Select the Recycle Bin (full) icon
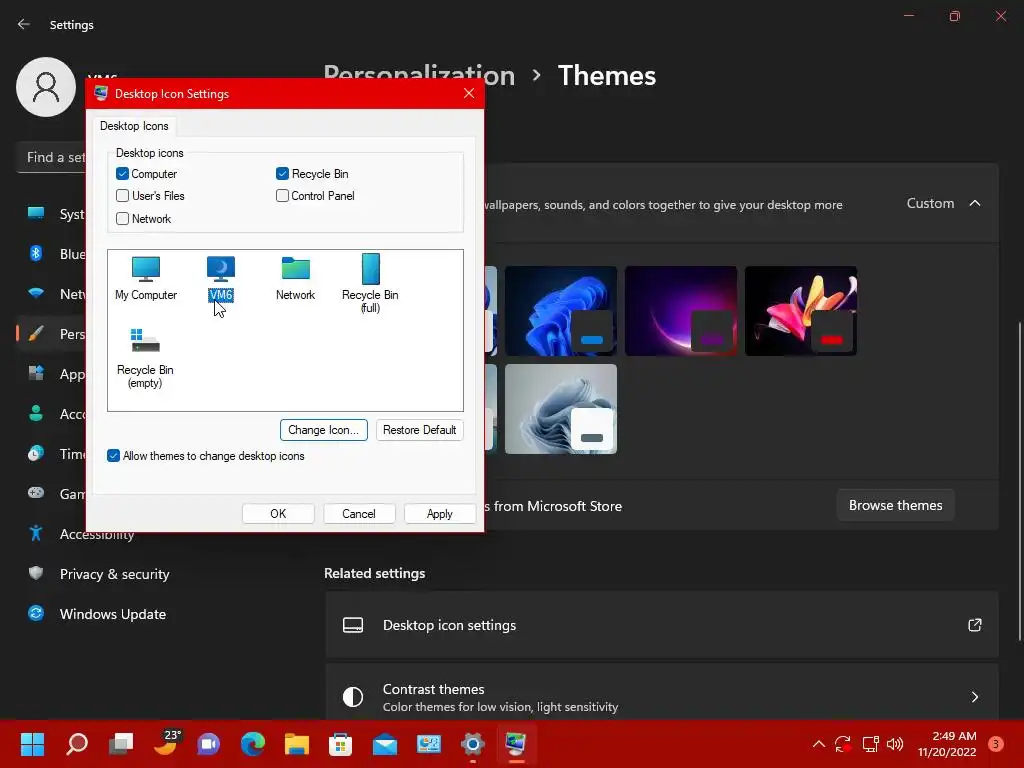Viewport: 1024px width, 768px height. point(370,283)
